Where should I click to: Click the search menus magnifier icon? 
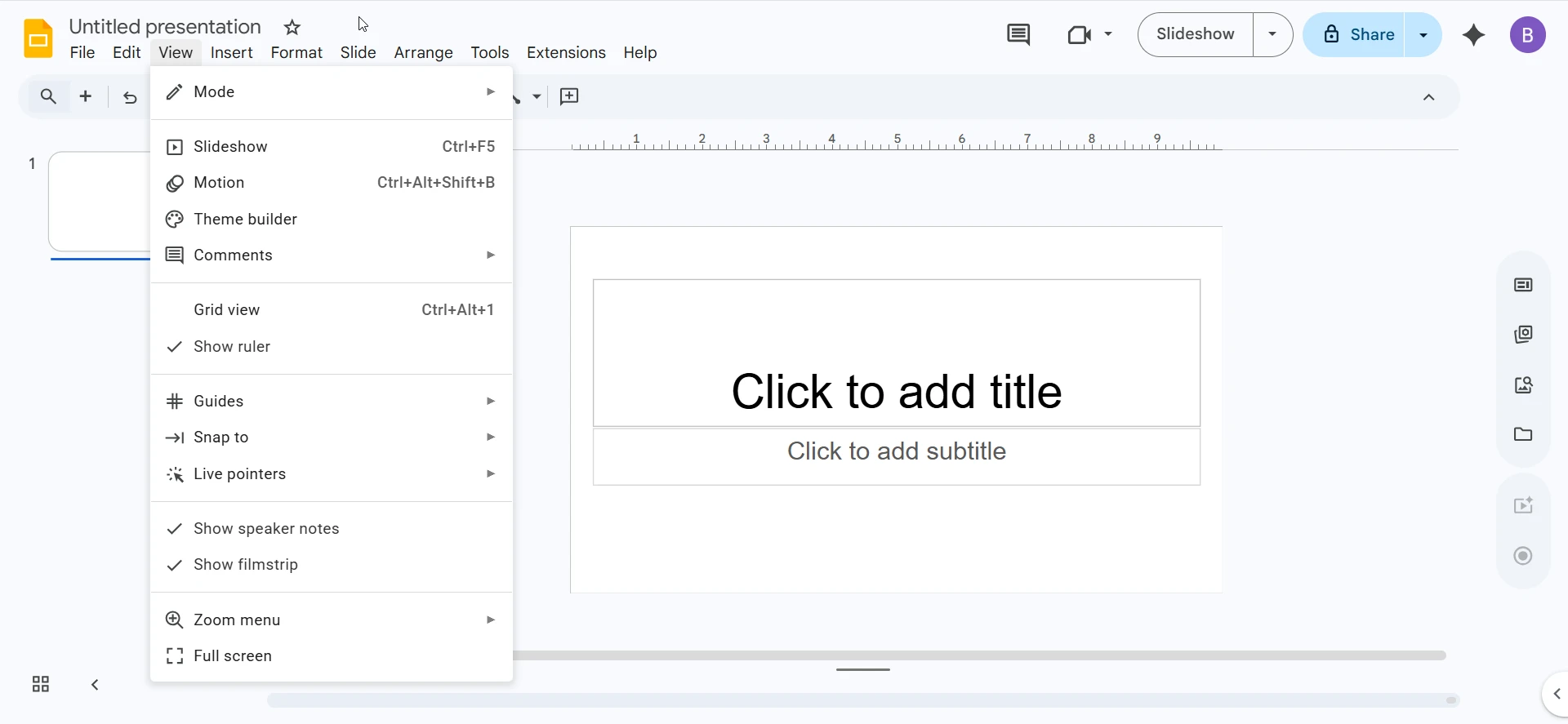point(48,96)
